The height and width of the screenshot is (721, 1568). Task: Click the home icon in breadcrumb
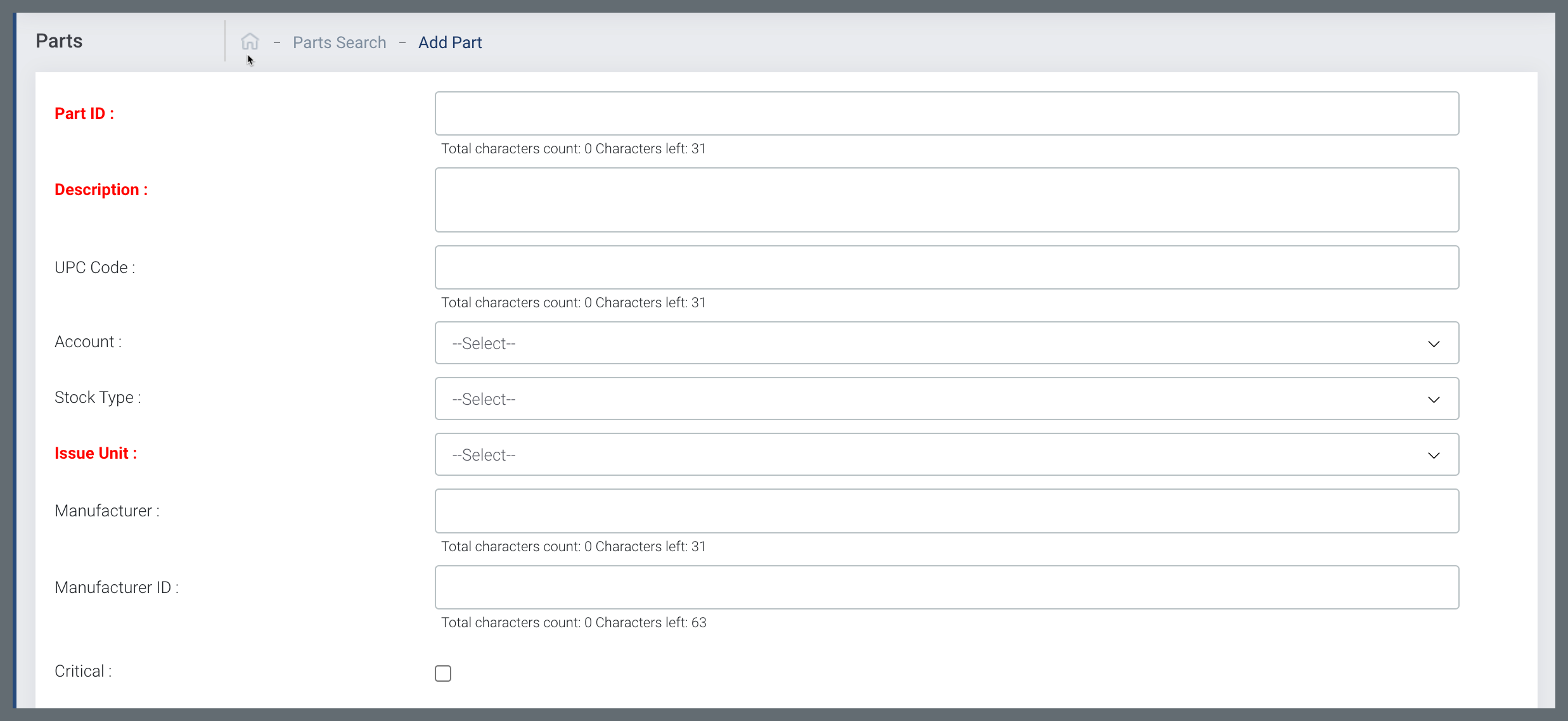pyautogui.click(x=250, y=42)
